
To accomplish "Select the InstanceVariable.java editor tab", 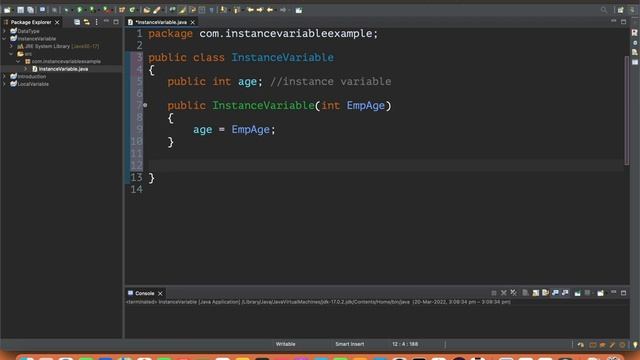I will point(161,22).
